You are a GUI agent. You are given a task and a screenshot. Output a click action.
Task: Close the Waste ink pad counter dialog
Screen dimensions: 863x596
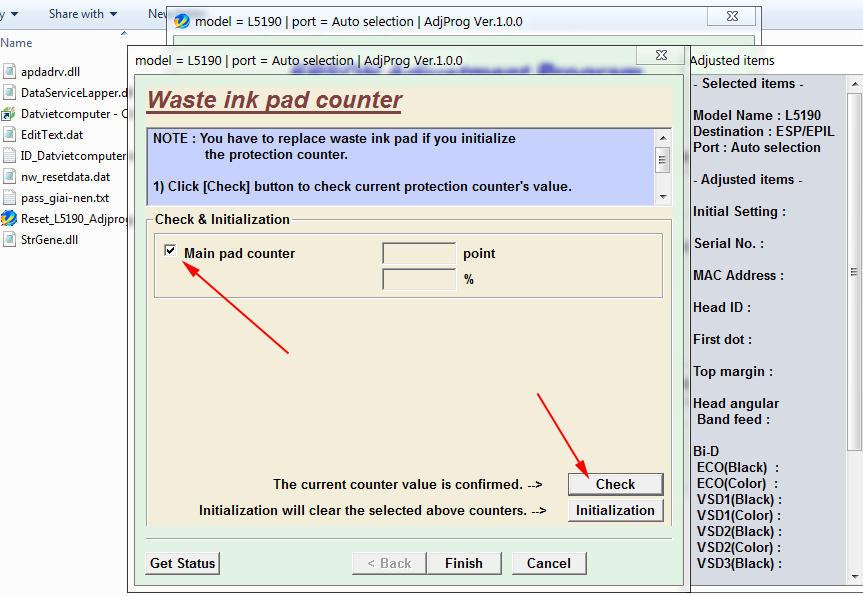pyautogui.click(x=662, y=55)
